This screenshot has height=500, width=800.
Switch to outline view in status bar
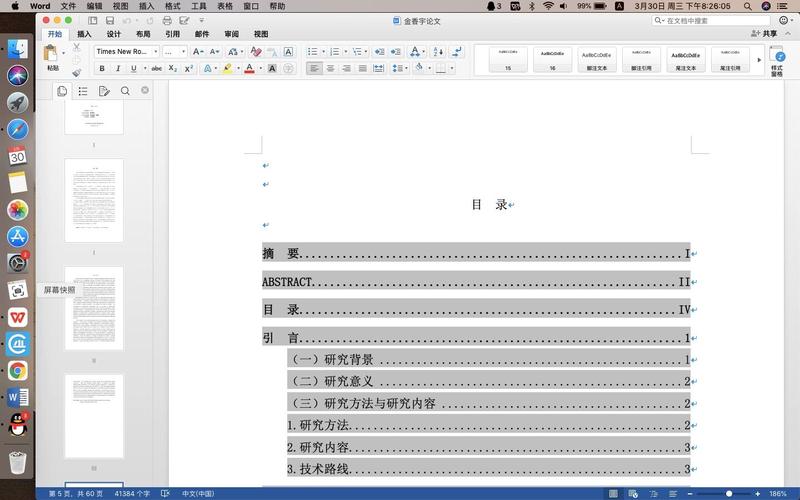point(654,494)
